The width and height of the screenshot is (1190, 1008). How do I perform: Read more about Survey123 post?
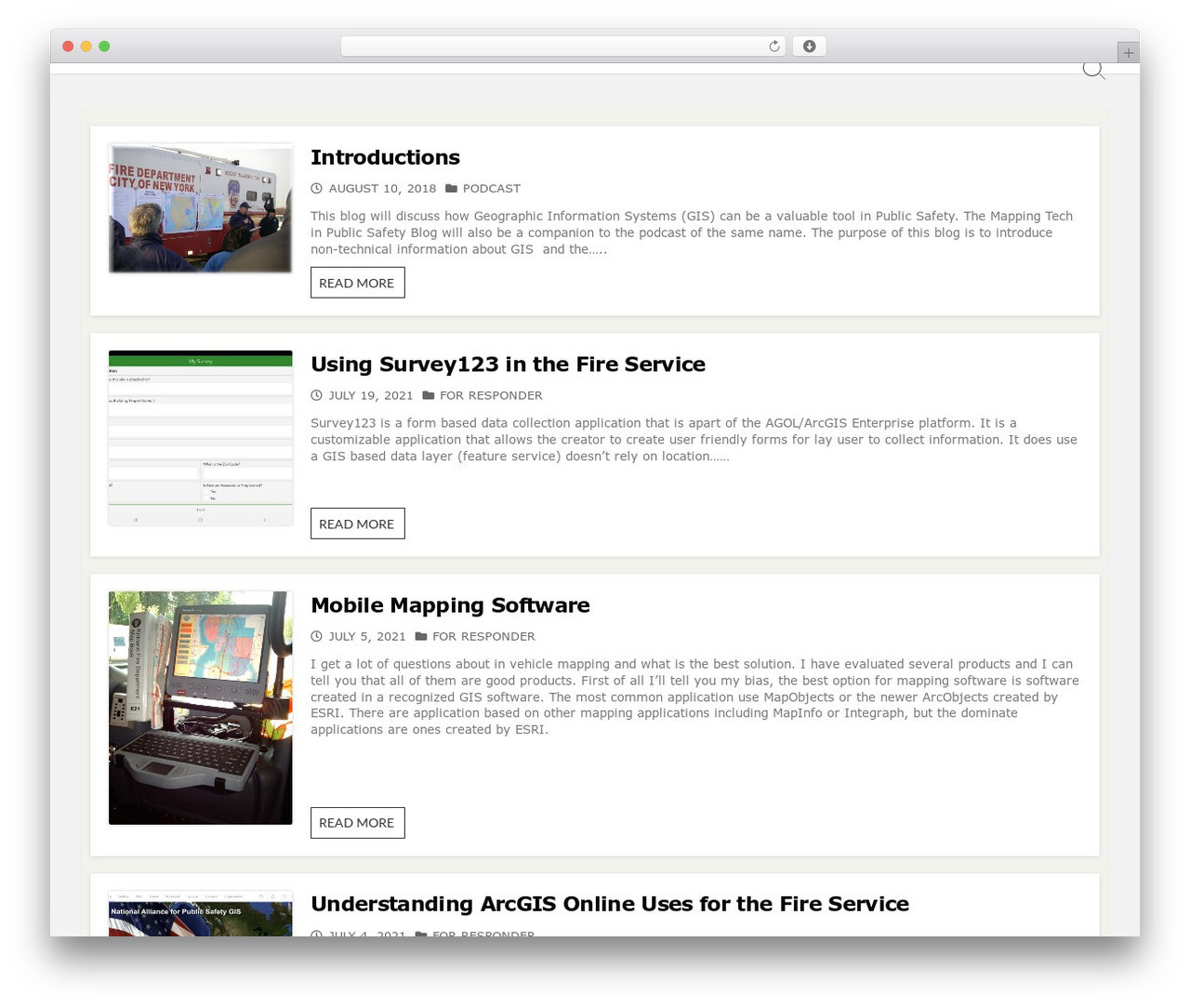[357, 524]
